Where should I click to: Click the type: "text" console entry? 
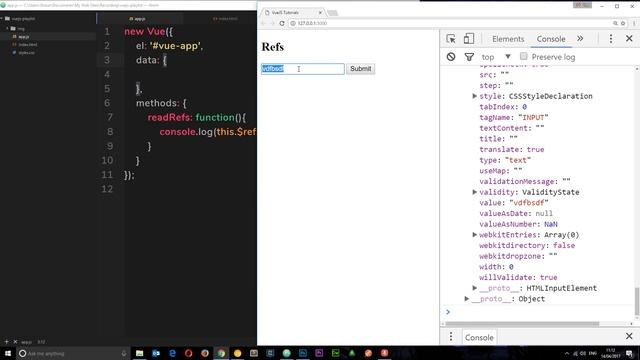tap(505, 160)
